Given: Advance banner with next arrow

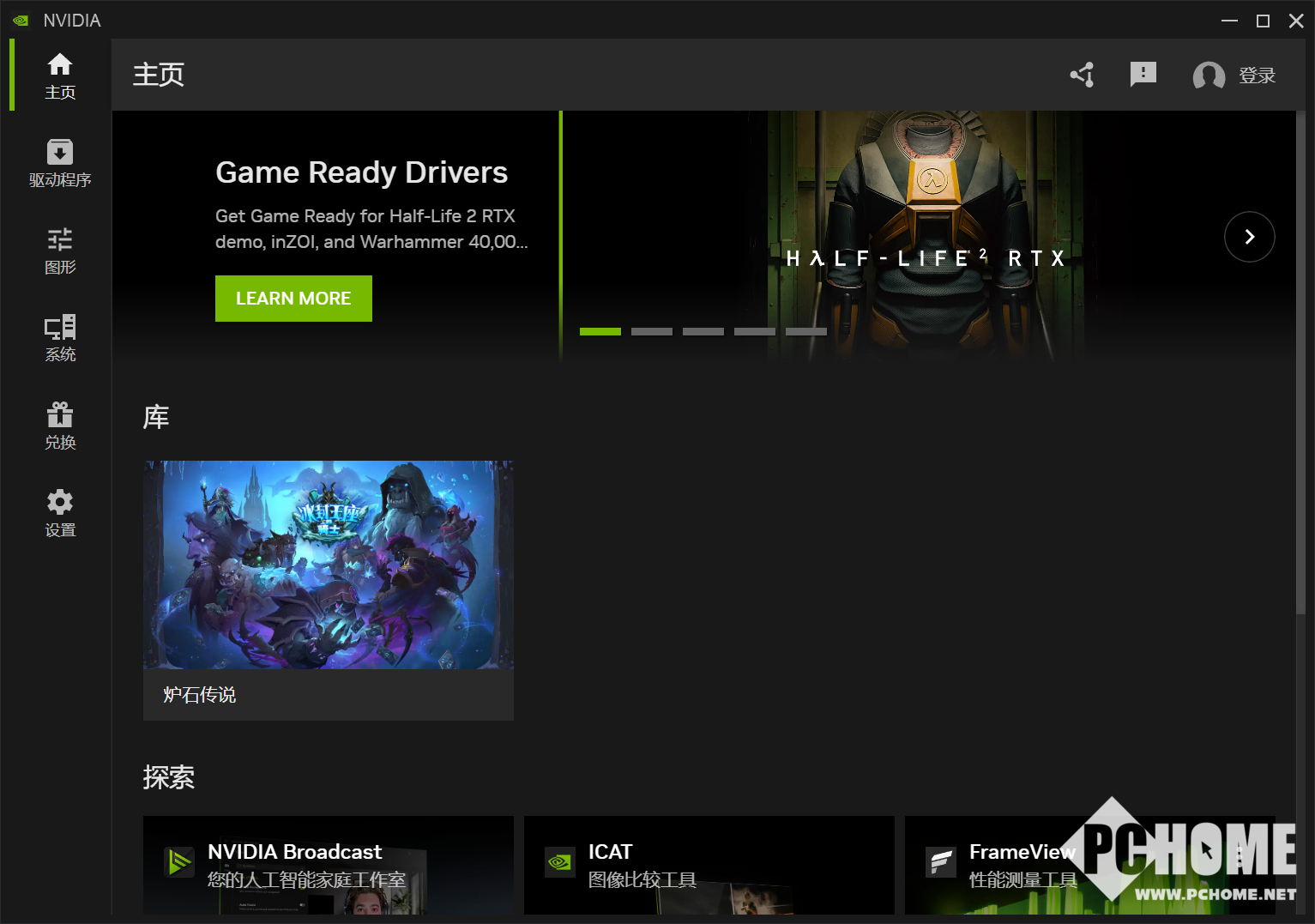Looking at the screenshot, I should [x=1250, y=237].
